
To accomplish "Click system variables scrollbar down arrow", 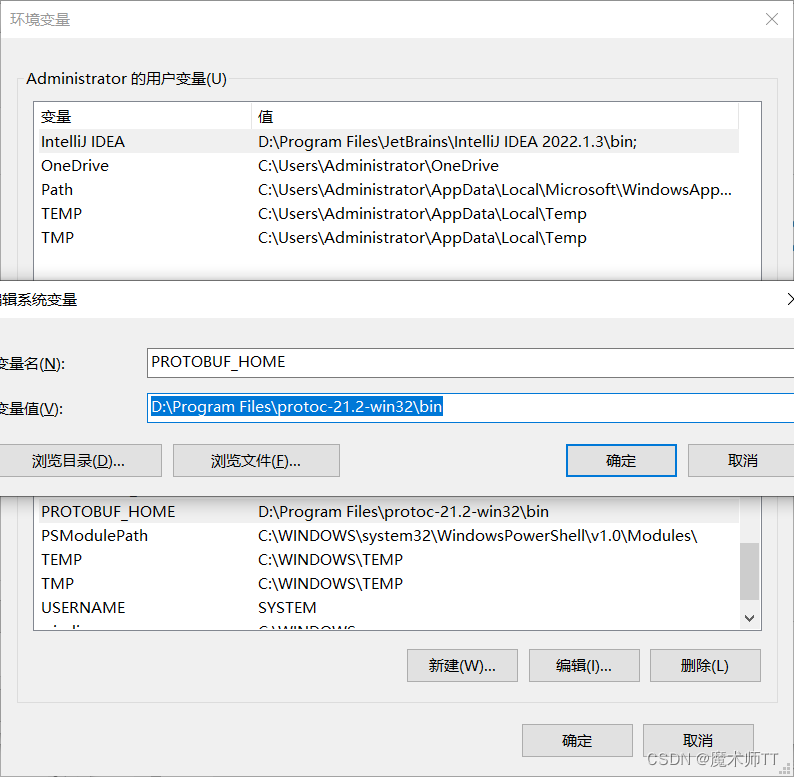I will [x=749, y=618].
